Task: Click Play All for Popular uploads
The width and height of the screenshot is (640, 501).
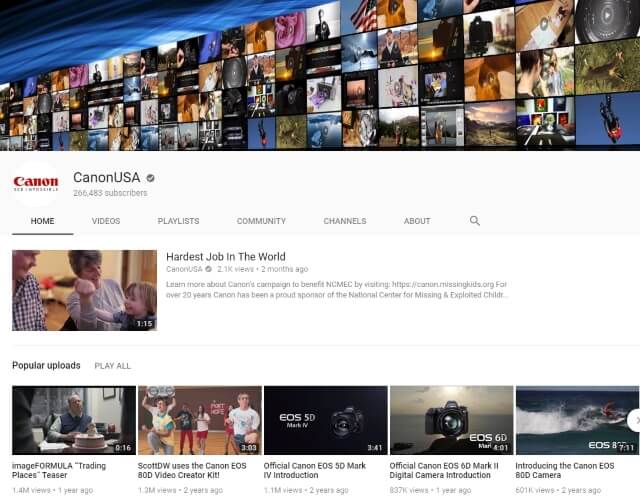Action: tap(113, 366)
